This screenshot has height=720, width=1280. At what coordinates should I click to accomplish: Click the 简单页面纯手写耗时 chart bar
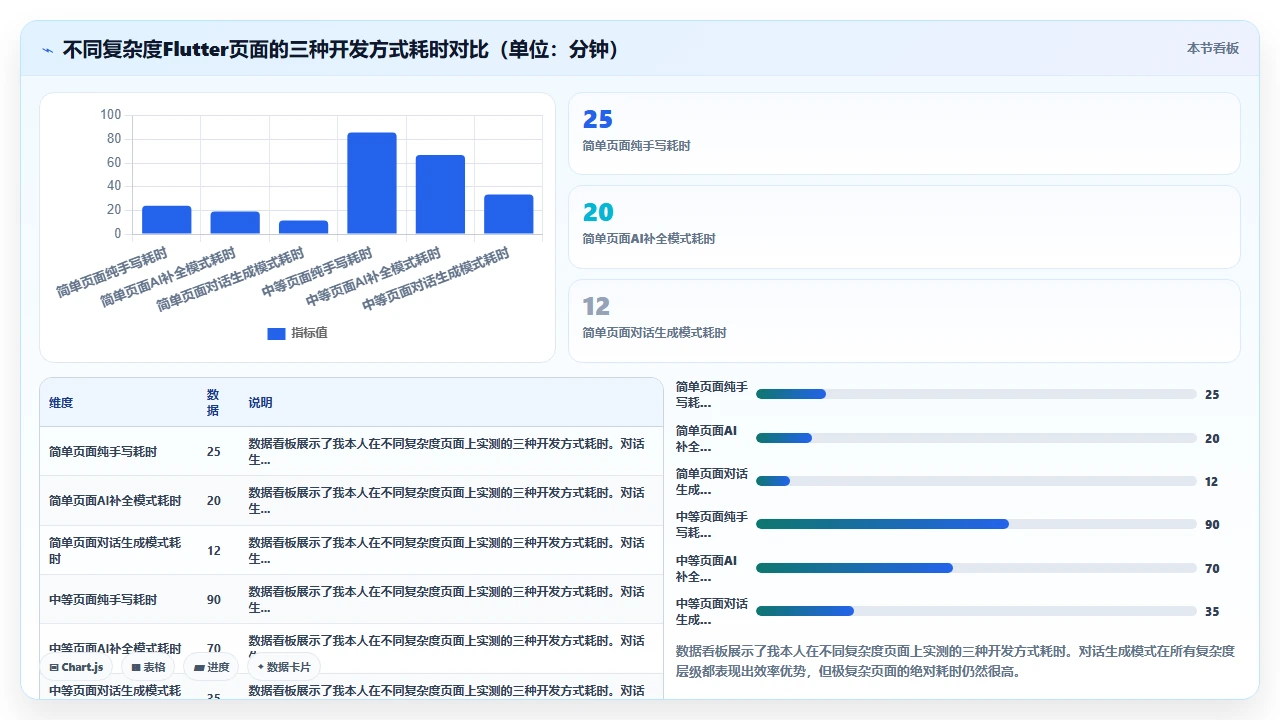[167, 220]
